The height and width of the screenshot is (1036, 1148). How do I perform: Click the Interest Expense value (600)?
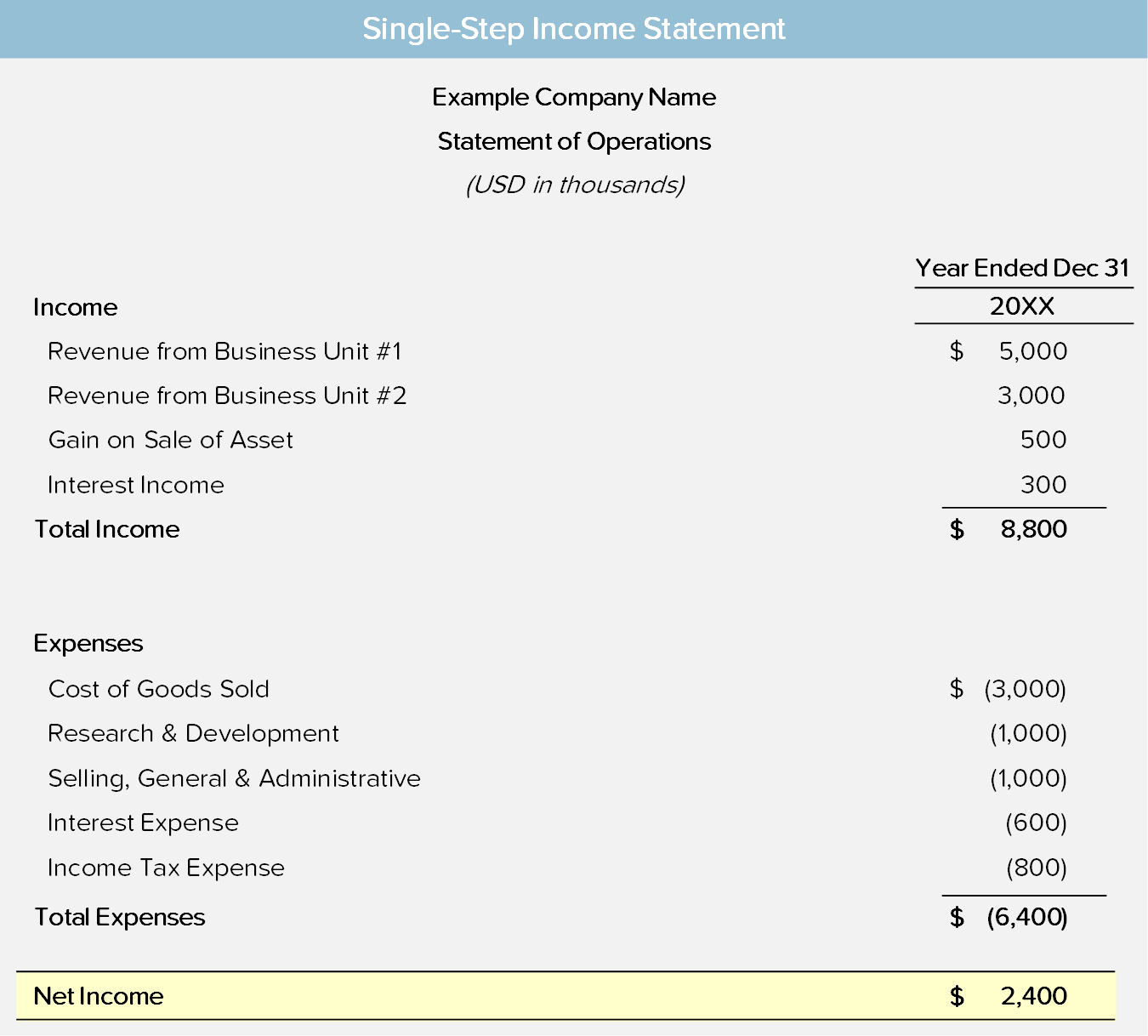point(1037,823)
